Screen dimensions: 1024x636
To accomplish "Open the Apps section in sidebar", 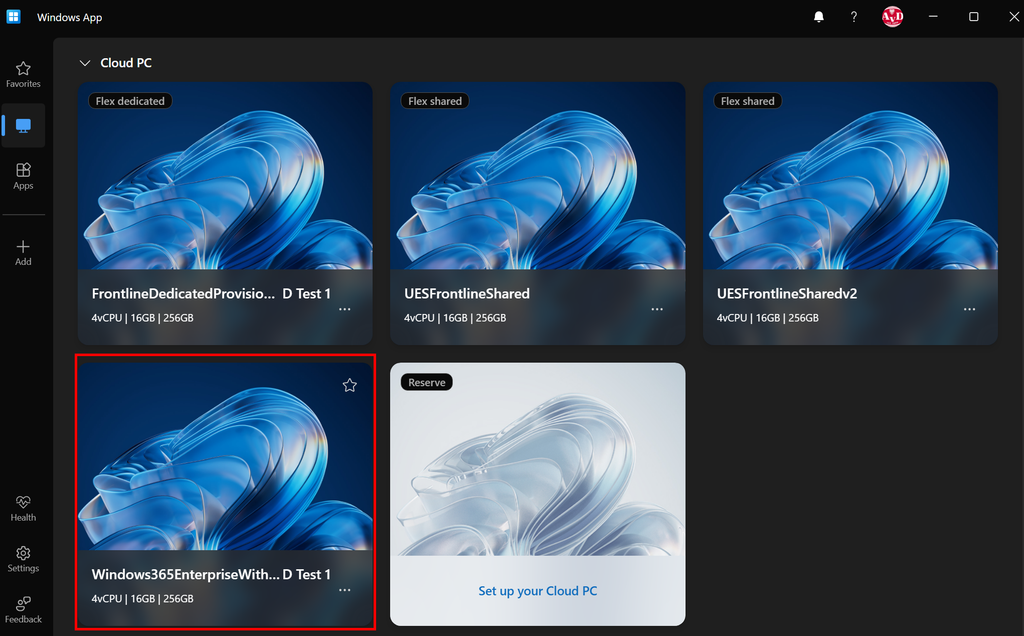I will click(x=23, y=176).
